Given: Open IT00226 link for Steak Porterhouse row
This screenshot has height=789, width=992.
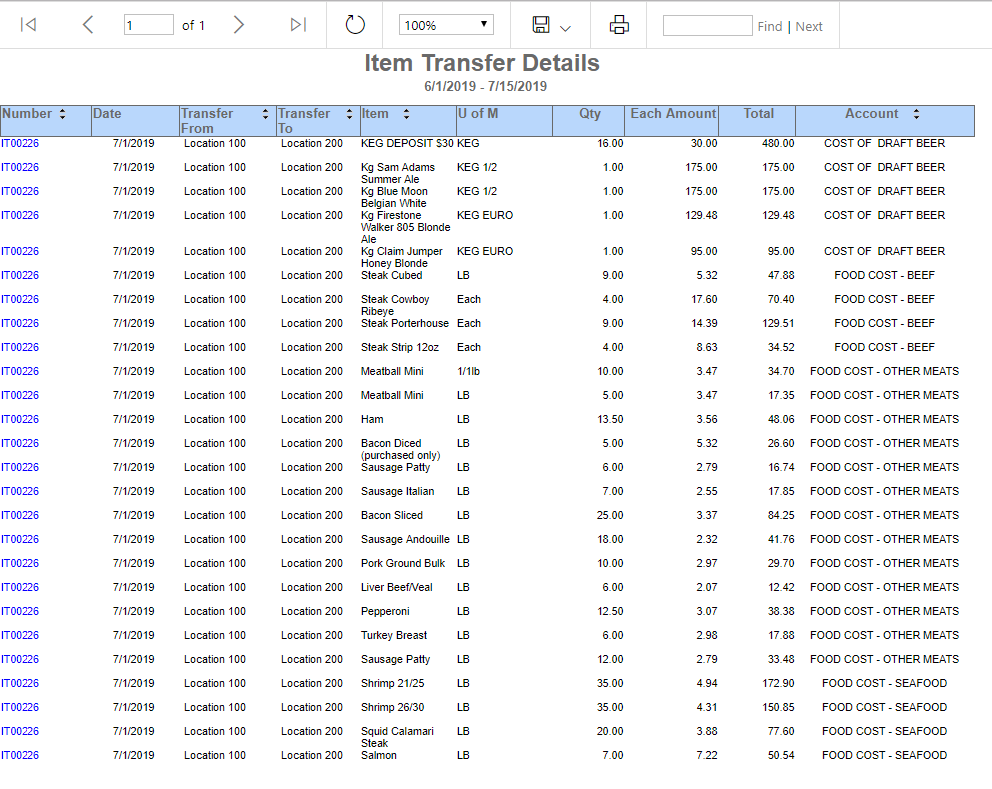Looking at the screenshot, I should click(x=20, y=324).
